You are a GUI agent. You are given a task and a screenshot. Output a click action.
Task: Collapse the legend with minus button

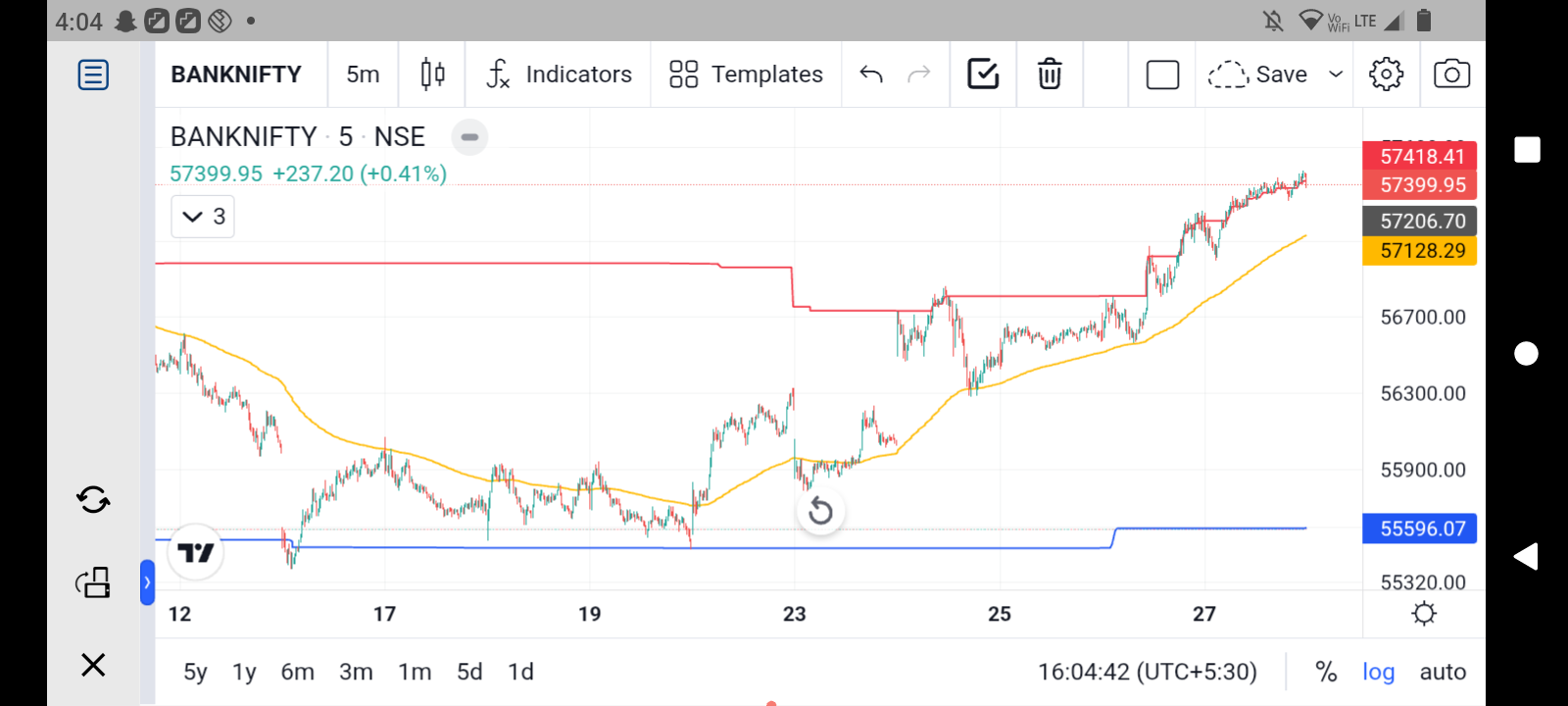(x=469, y=137)
